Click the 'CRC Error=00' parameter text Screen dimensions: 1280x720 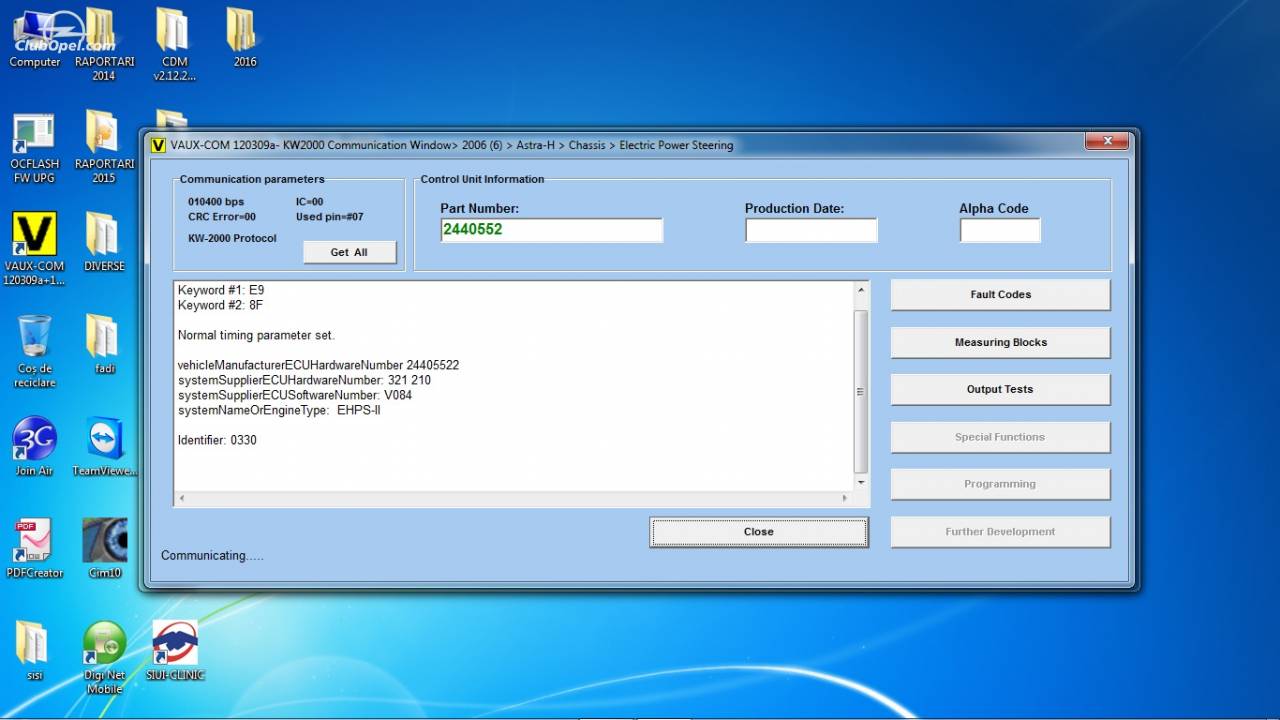pos(222,217)
